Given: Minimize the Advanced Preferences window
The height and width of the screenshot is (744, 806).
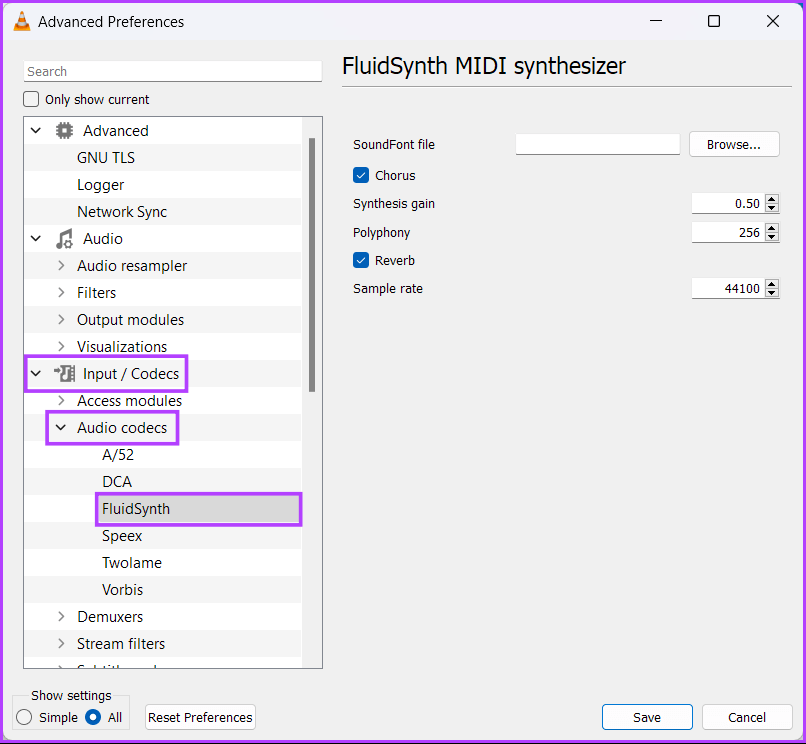Looking at the screenshot, I should pyautogui.click(x=656, y=21).
